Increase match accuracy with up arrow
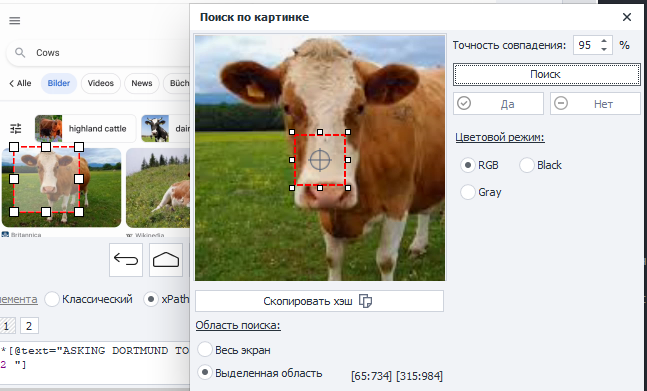This screenshot has width=647, height=391. 604,41
